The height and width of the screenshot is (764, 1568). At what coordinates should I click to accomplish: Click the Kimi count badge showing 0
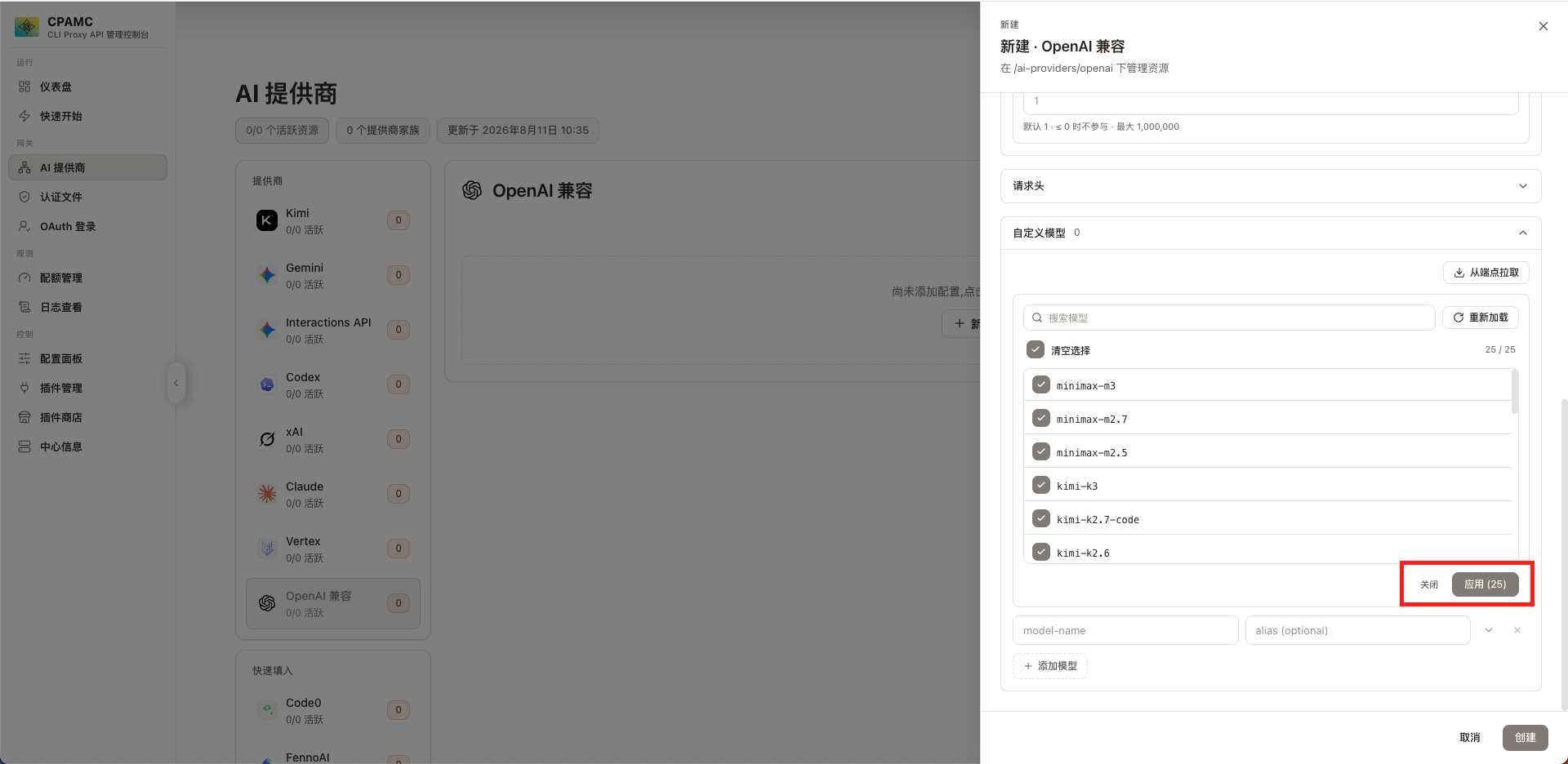click(x=399, y=220)
